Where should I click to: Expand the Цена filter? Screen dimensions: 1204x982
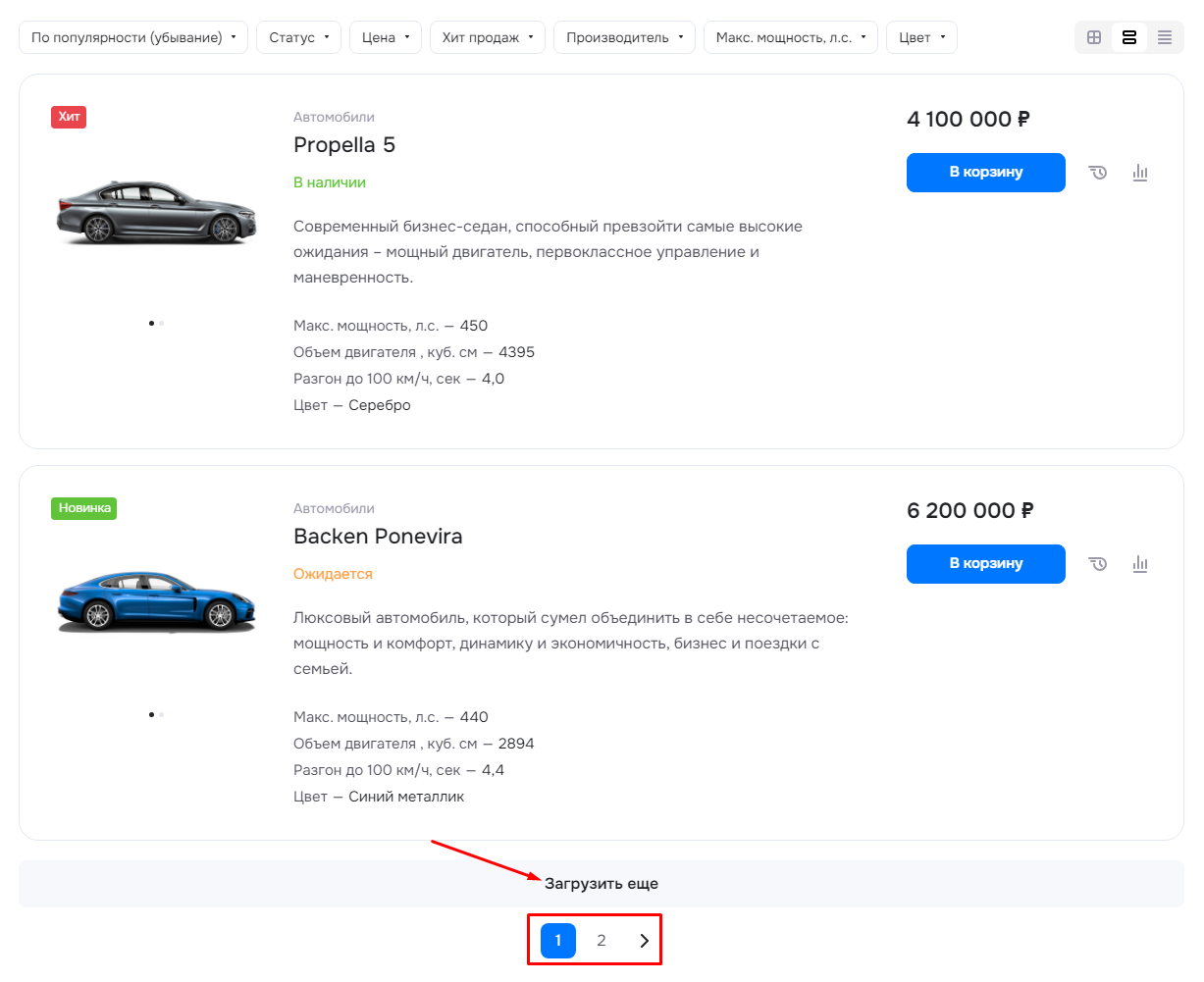pyautogui.click(x=386, y=37)
